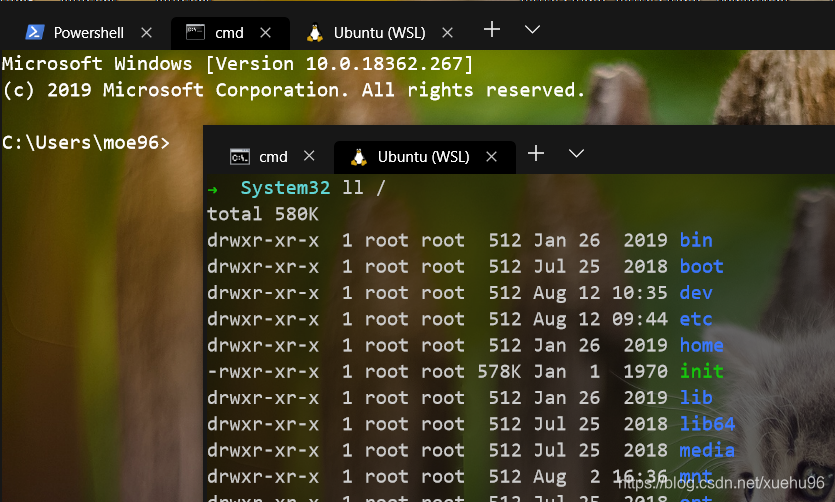
Task: Close the cmd tab in back window
Action: pyautogui.click(x=265, y=33)
